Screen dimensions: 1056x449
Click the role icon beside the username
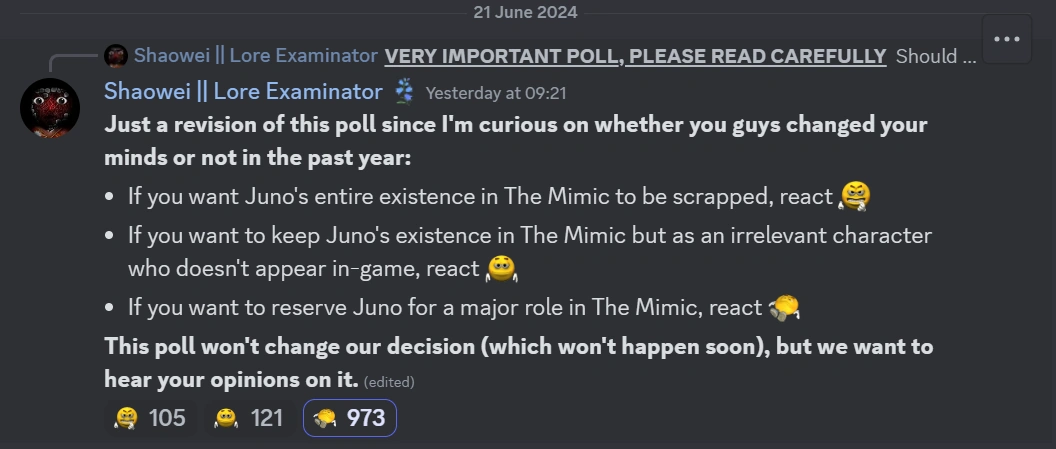(x=404, y=92)
